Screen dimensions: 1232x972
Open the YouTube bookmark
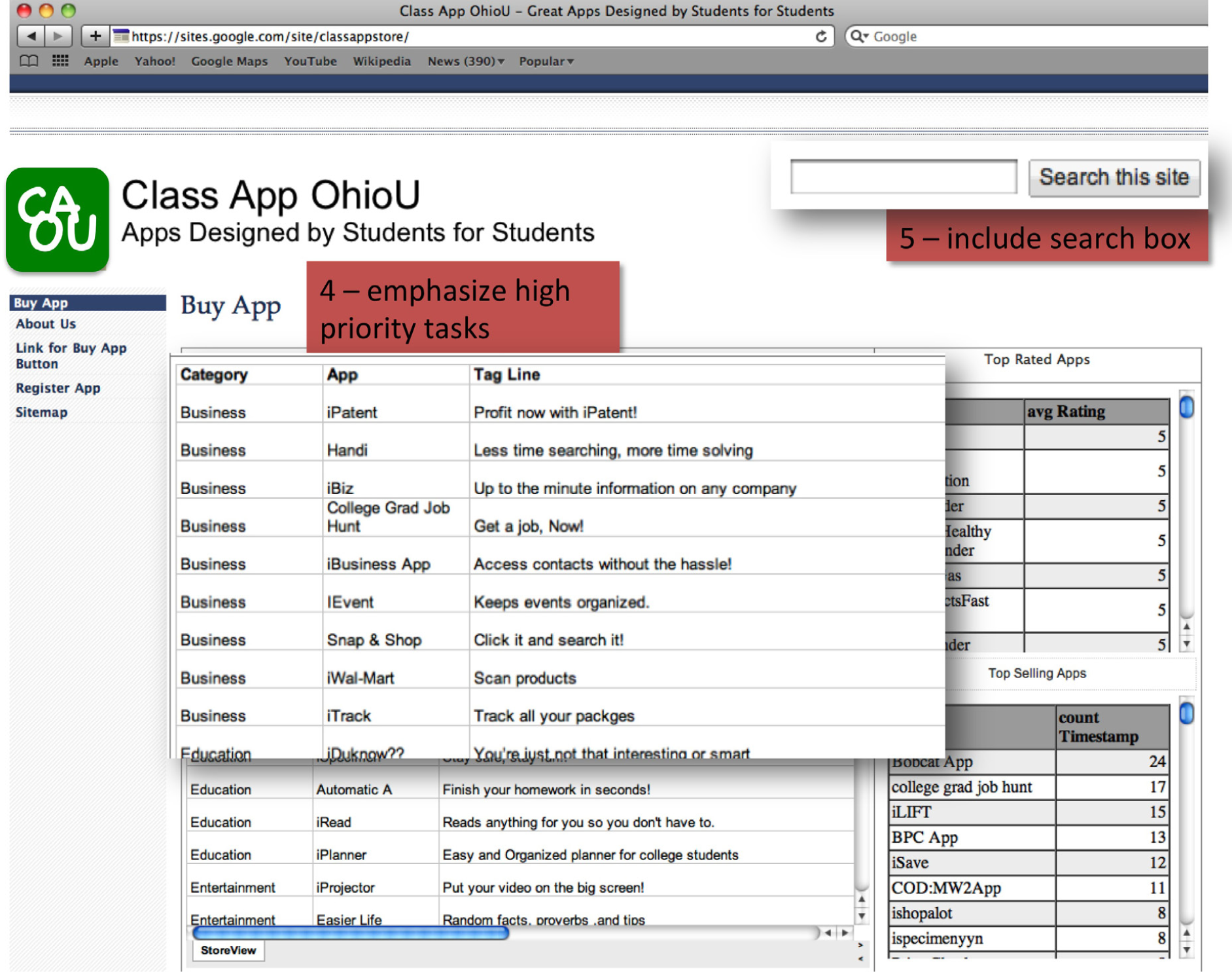coord(310,61)
